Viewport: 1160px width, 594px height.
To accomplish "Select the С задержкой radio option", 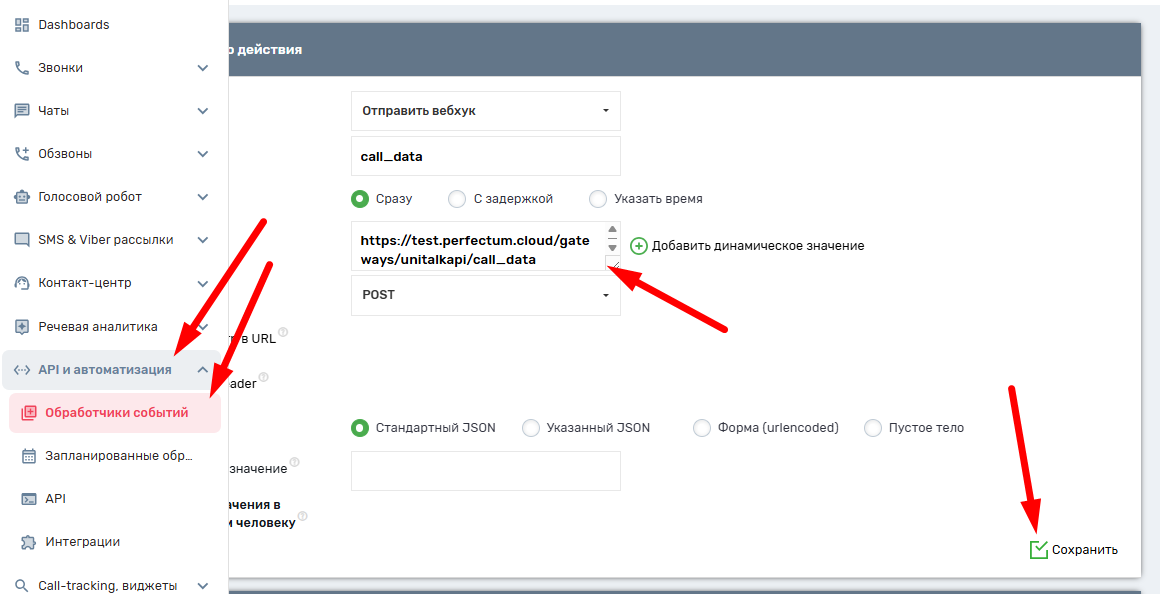I will (x=457, y=199).
